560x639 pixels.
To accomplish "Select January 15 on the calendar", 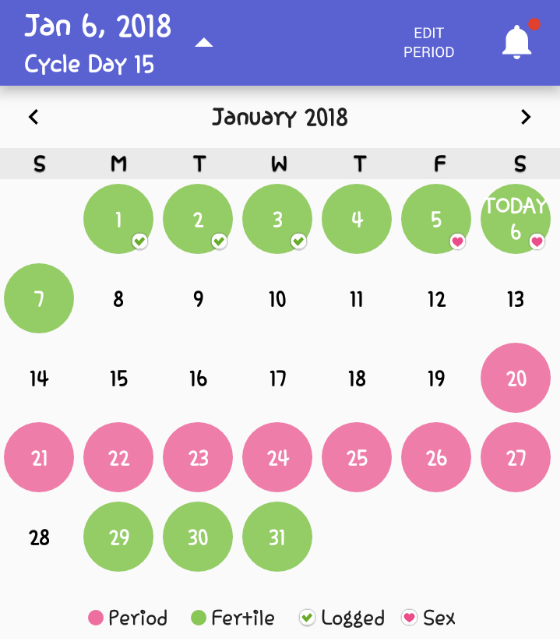I will (119, 379).
